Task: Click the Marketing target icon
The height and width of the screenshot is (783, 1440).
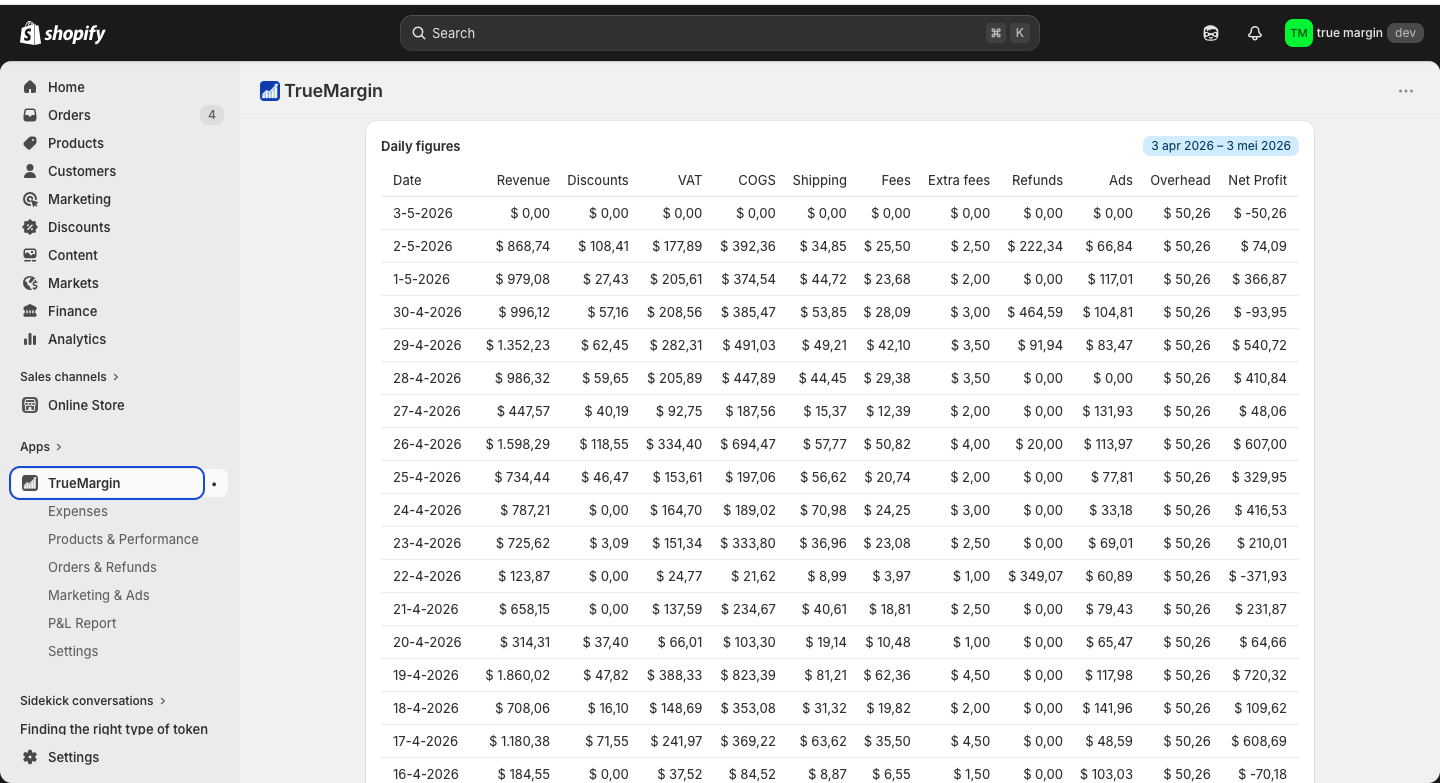Action: point(30,199)
